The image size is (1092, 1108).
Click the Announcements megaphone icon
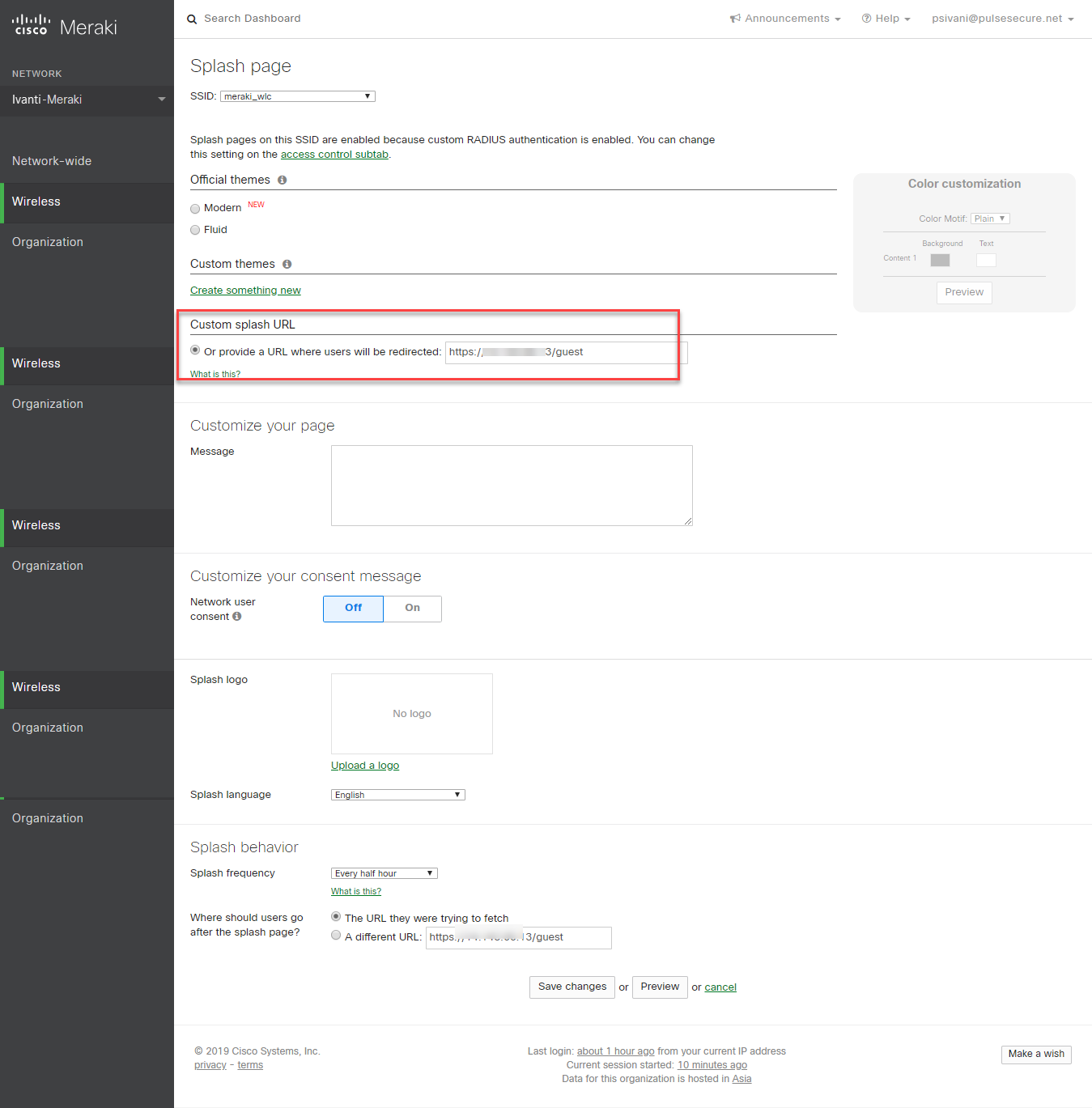coord(735,18)
